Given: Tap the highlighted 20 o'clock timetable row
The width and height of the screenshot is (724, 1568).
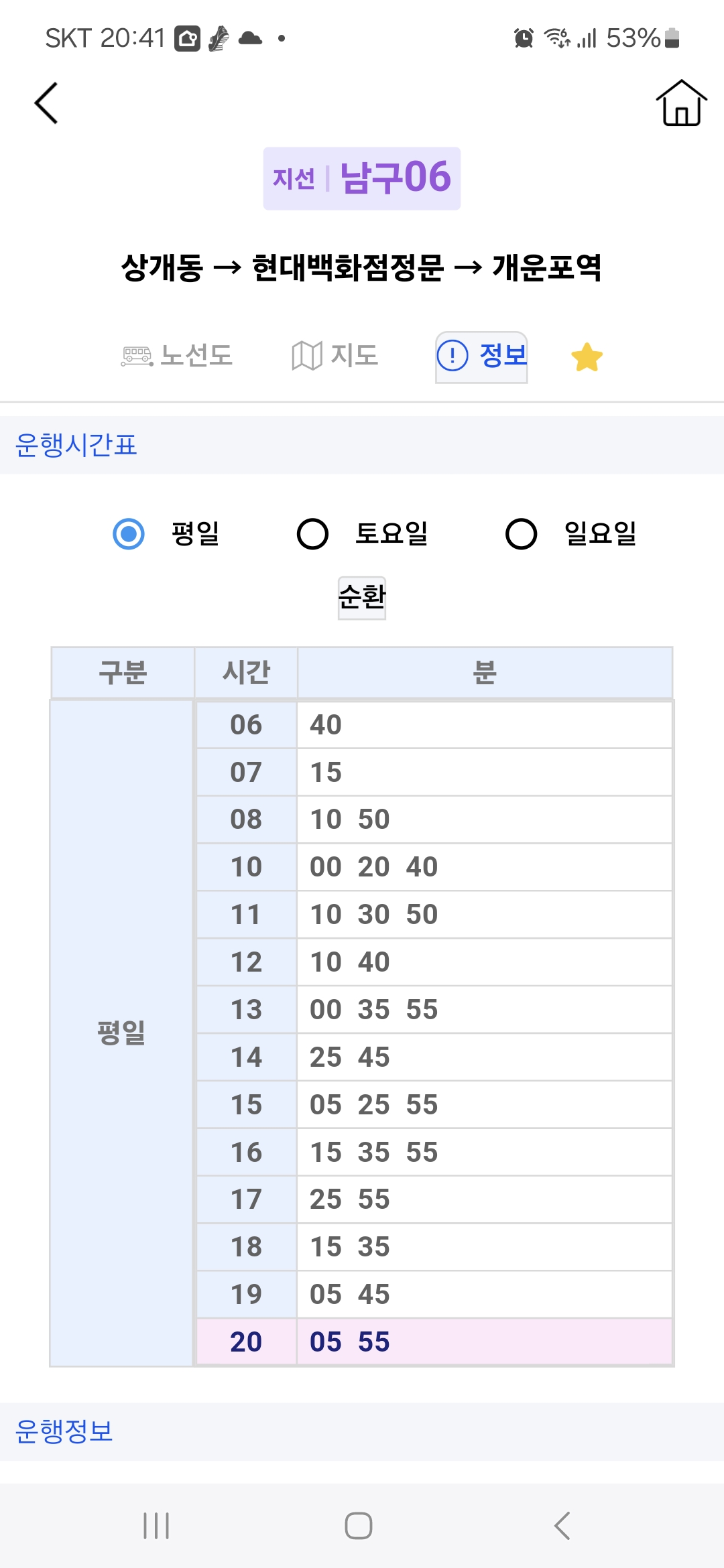Looking at the screenshot, I should click(x=434, y=1342).
